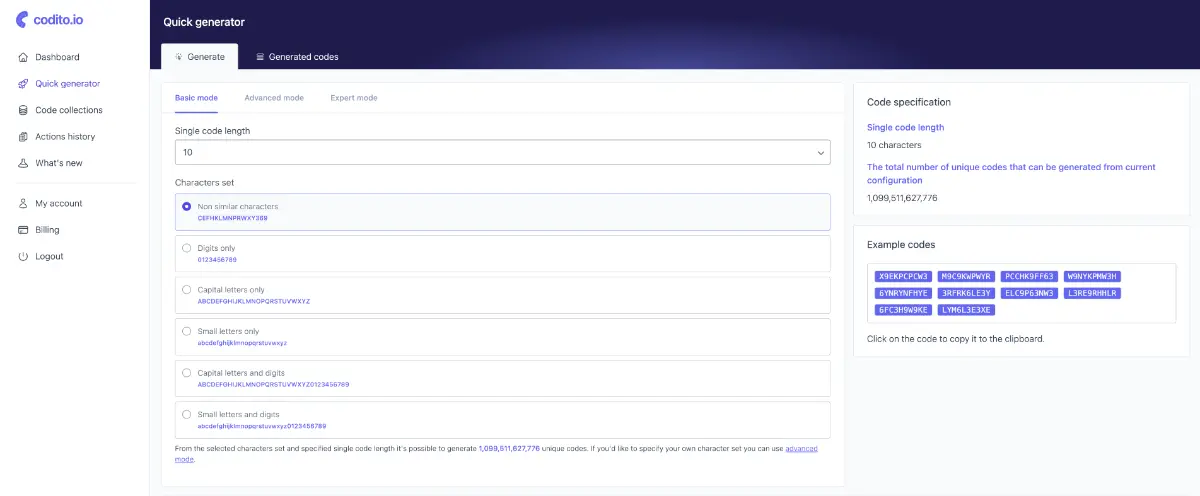Open My account settings
Viewport: 1200px width, 496px height.
59,203
